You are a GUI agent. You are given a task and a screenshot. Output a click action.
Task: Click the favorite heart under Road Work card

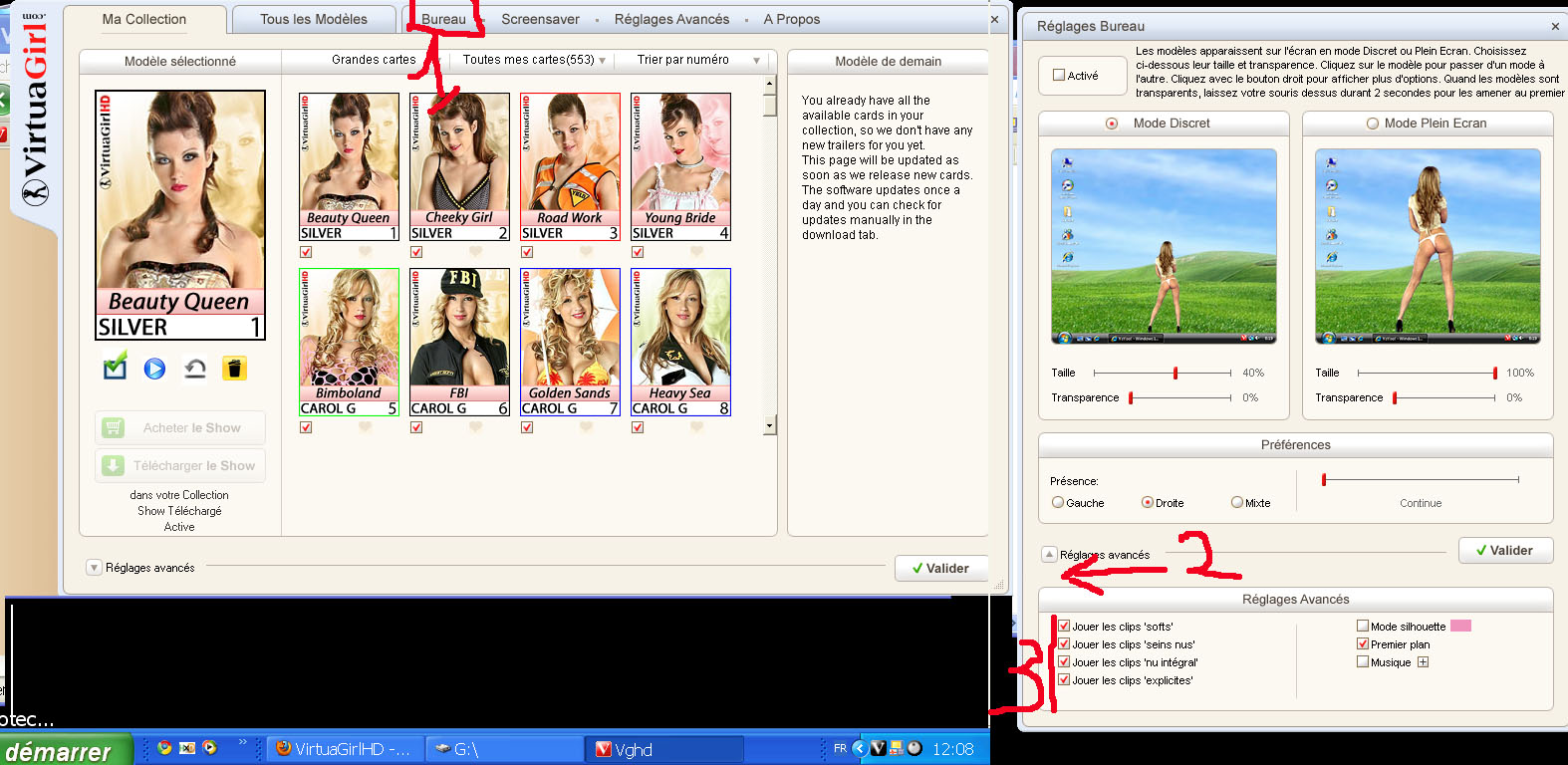[x=586, y=252]
